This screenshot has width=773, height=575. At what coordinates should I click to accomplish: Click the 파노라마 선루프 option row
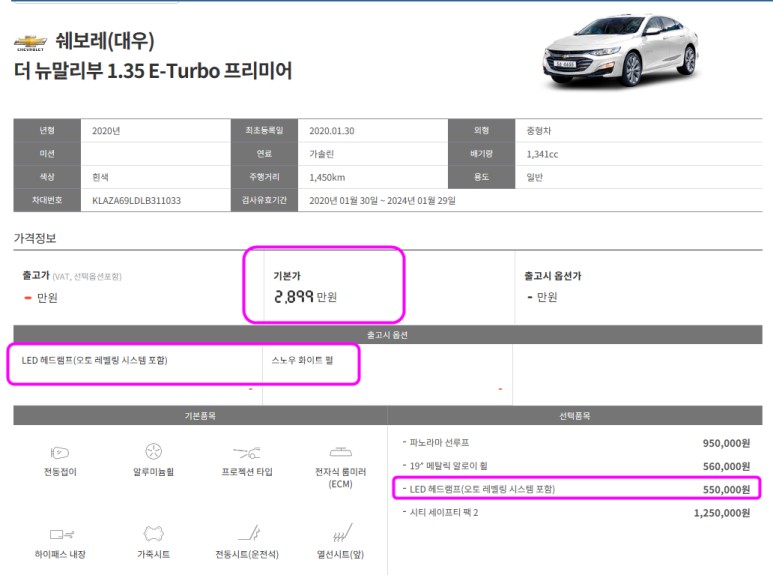pyautogui.click(x=576, y=443)
